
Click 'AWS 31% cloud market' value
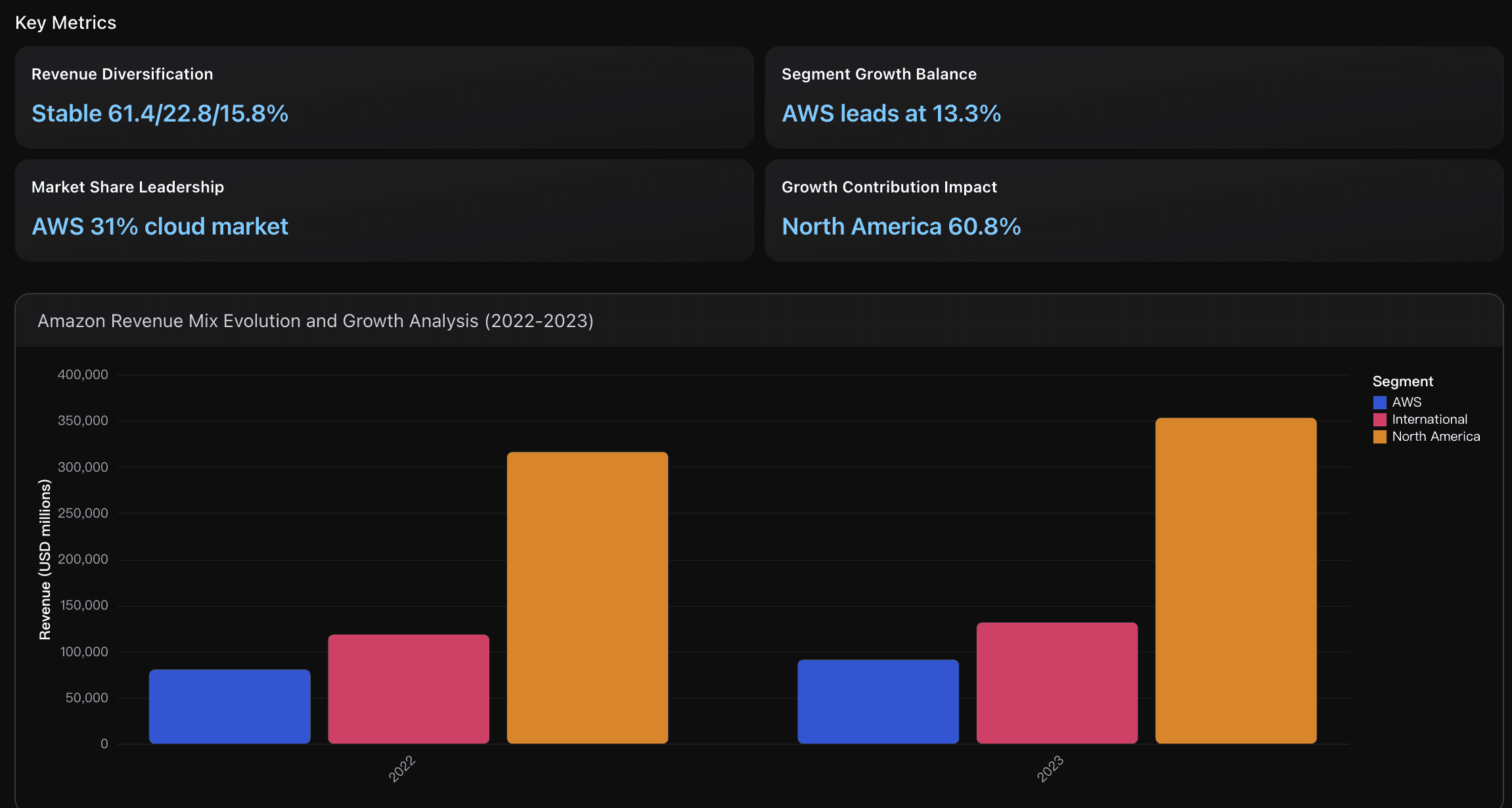coord(160,227)
